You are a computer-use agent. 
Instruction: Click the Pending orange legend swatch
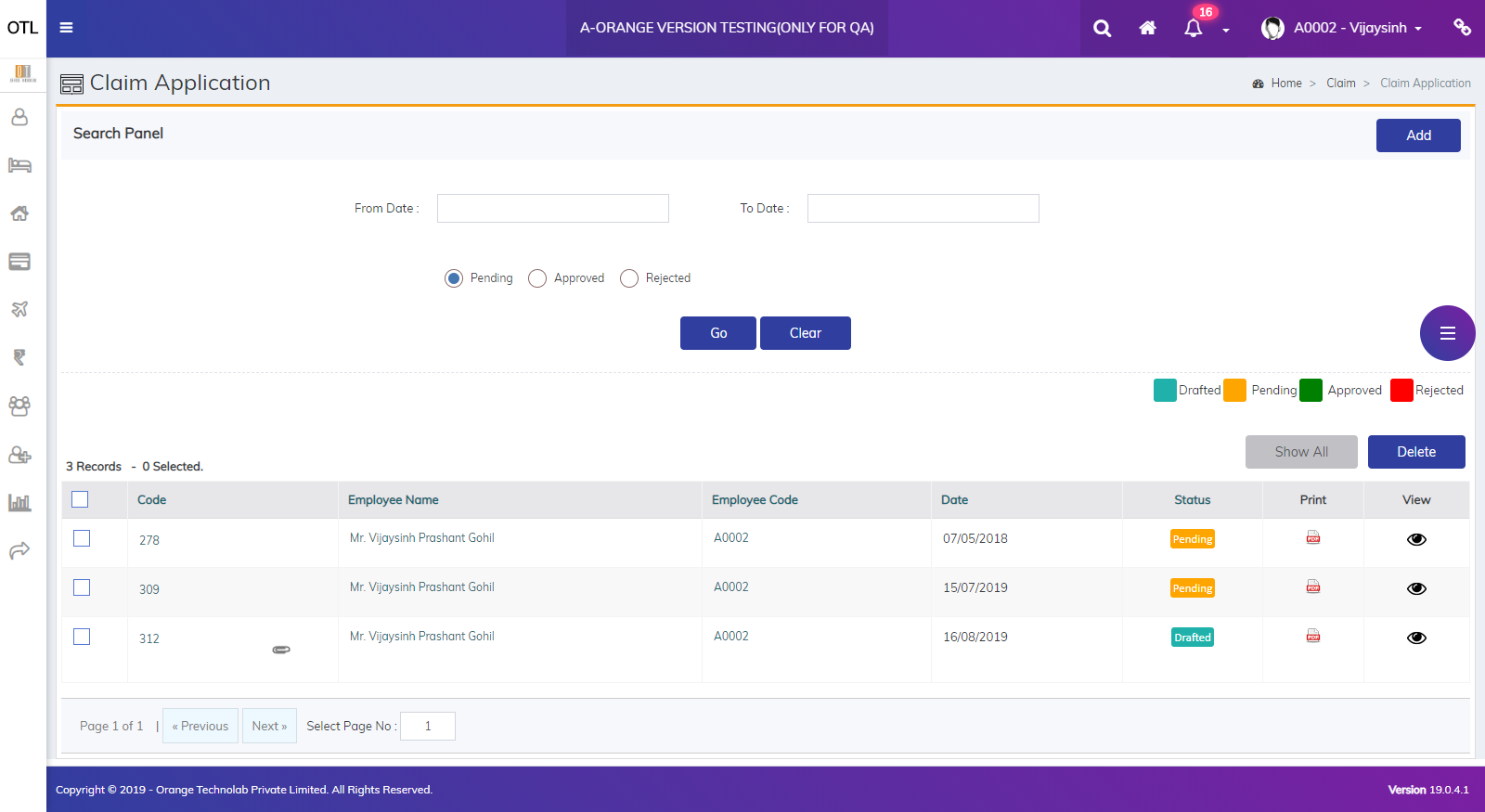coord(1234,391)
